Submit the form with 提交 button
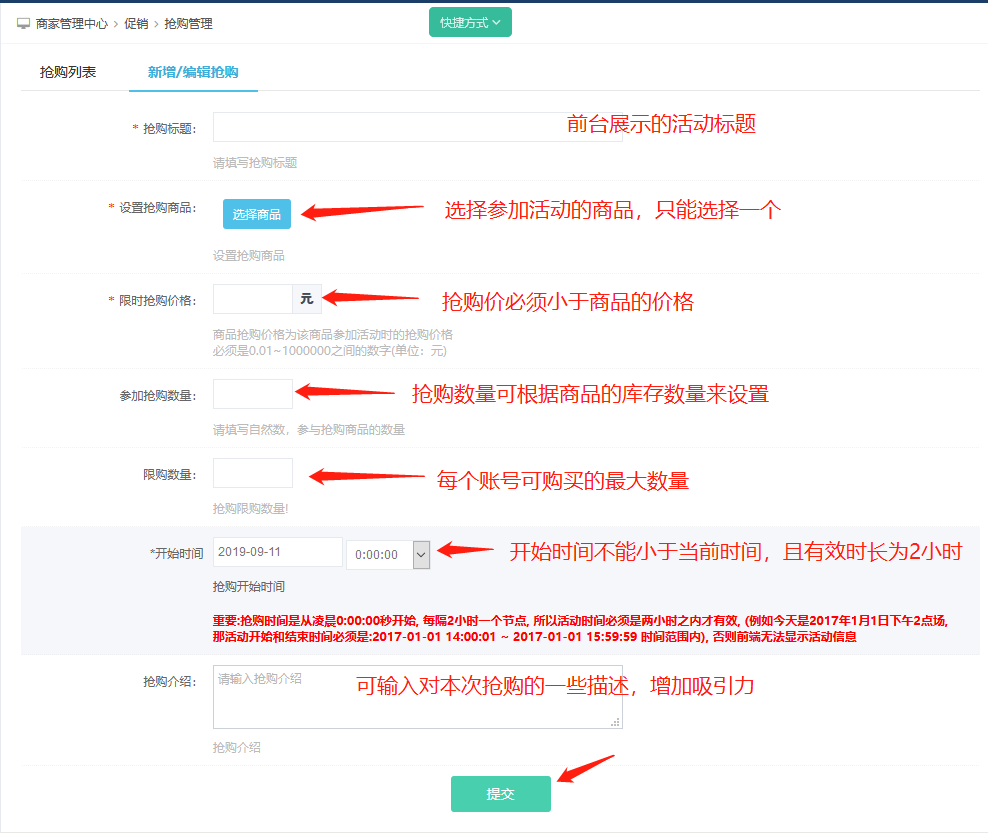The image size is (988, 833). click(x=500, y=794)
